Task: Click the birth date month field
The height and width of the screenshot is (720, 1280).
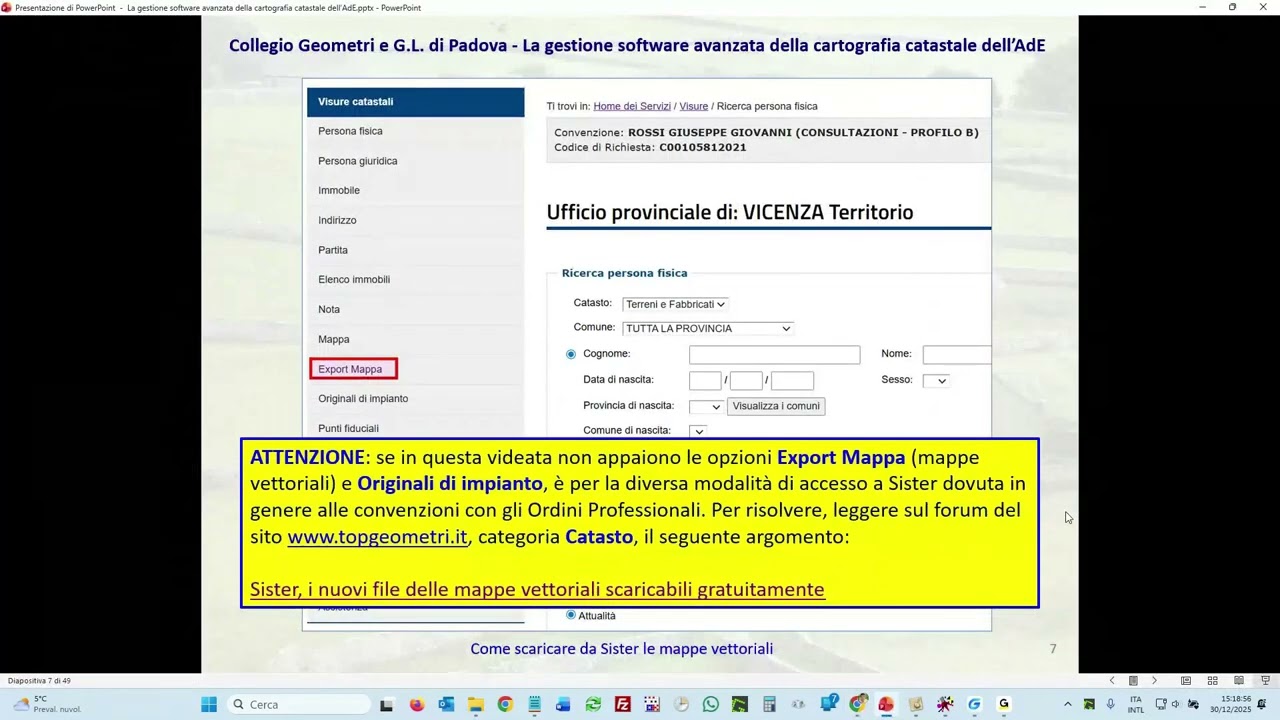Action: [x=746, y=381]
